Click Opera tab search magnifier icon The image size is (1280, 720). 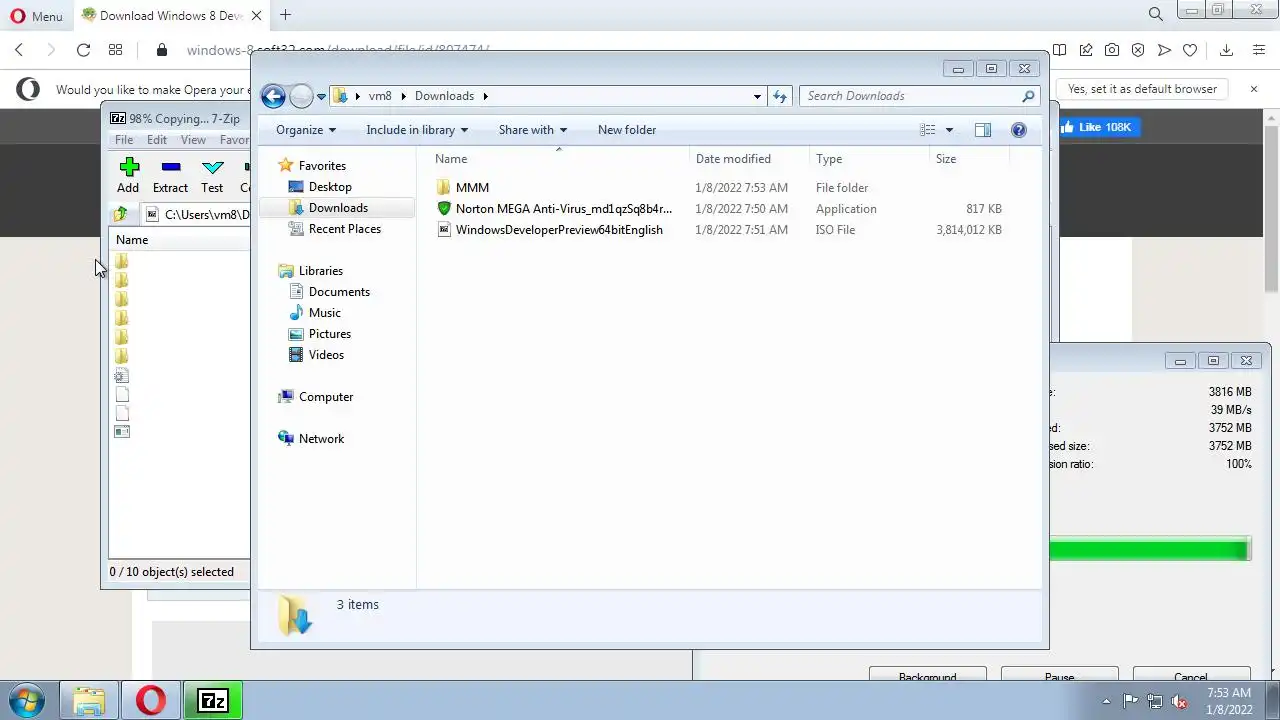[1156, 15]
